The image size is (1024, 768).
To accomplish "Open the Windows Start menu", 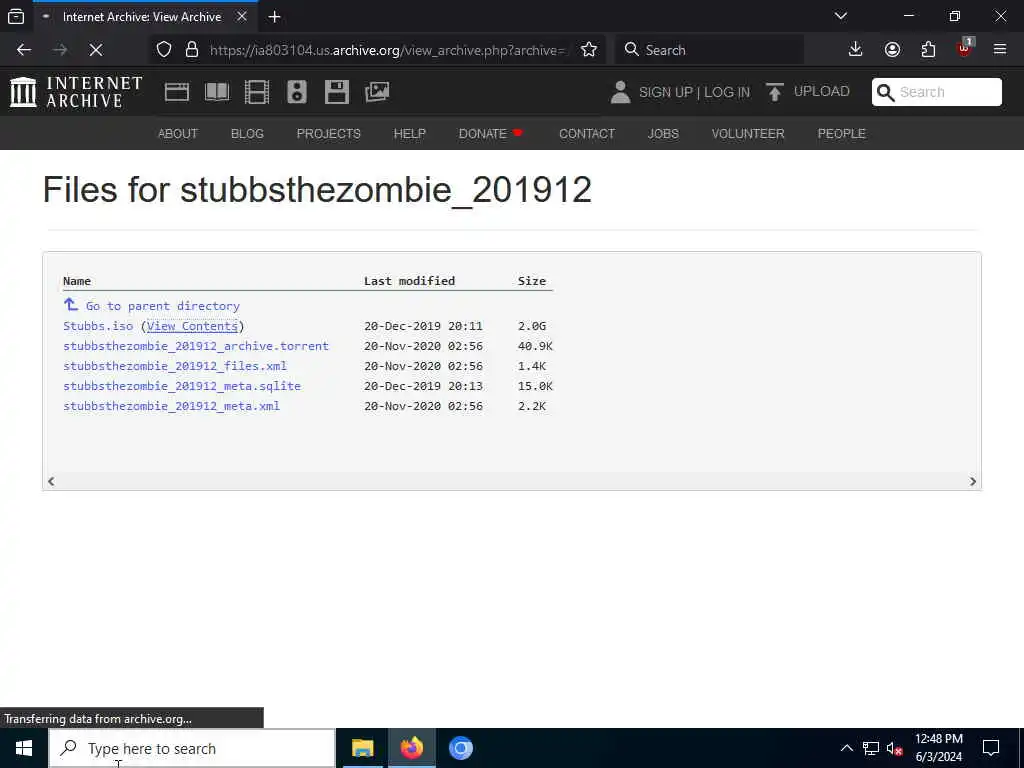I will 24,748.
